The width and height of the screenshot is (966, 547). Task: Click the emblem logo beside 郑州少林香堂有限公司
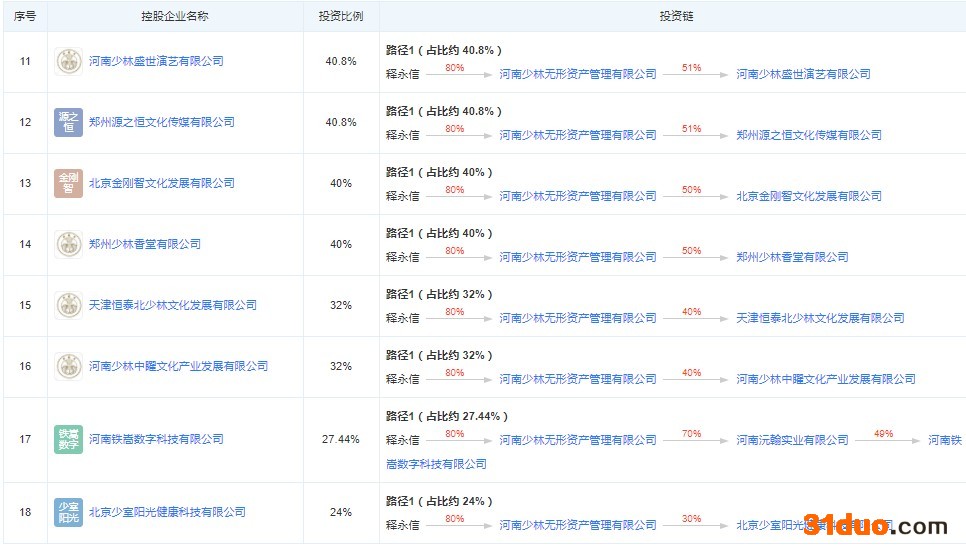click(68, 244)
